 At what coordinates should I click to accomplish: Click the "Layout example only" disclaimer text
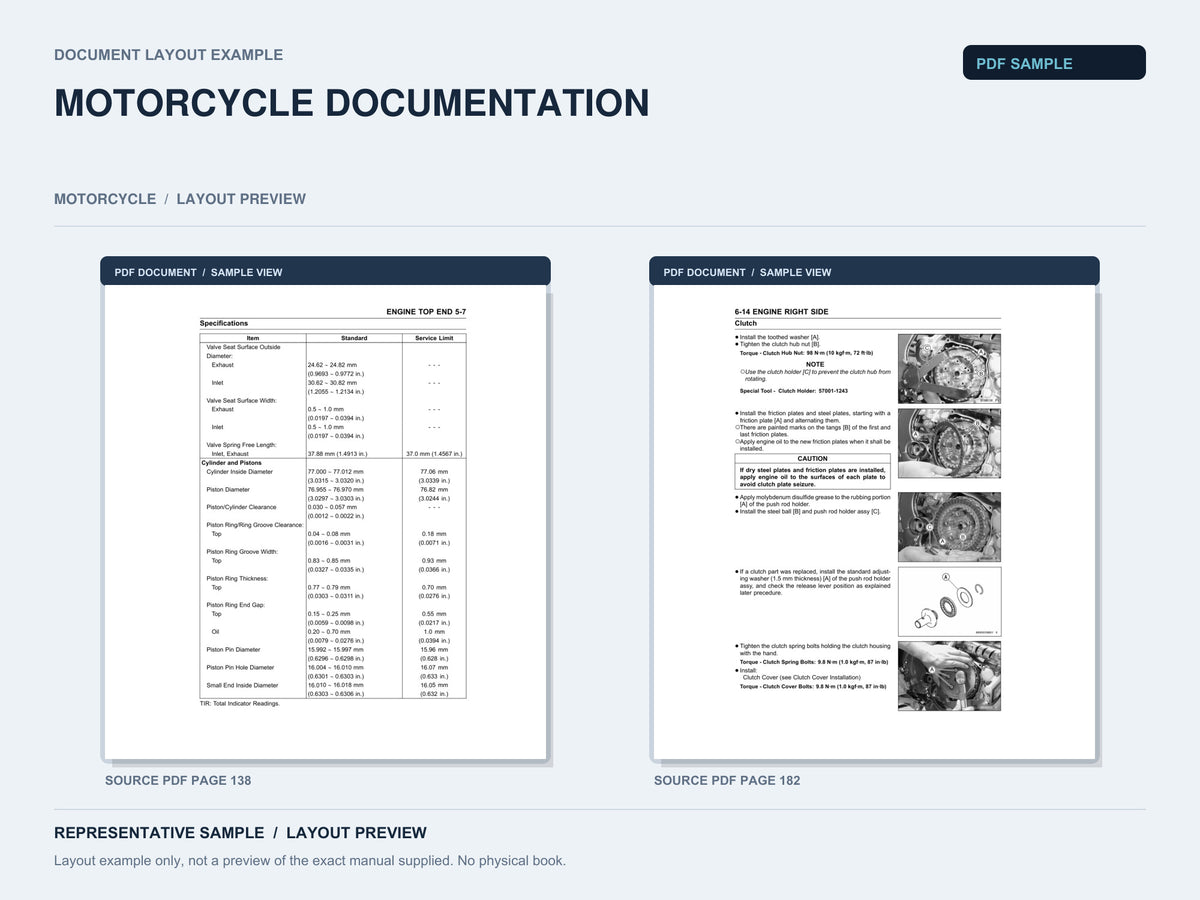(310, 860)
